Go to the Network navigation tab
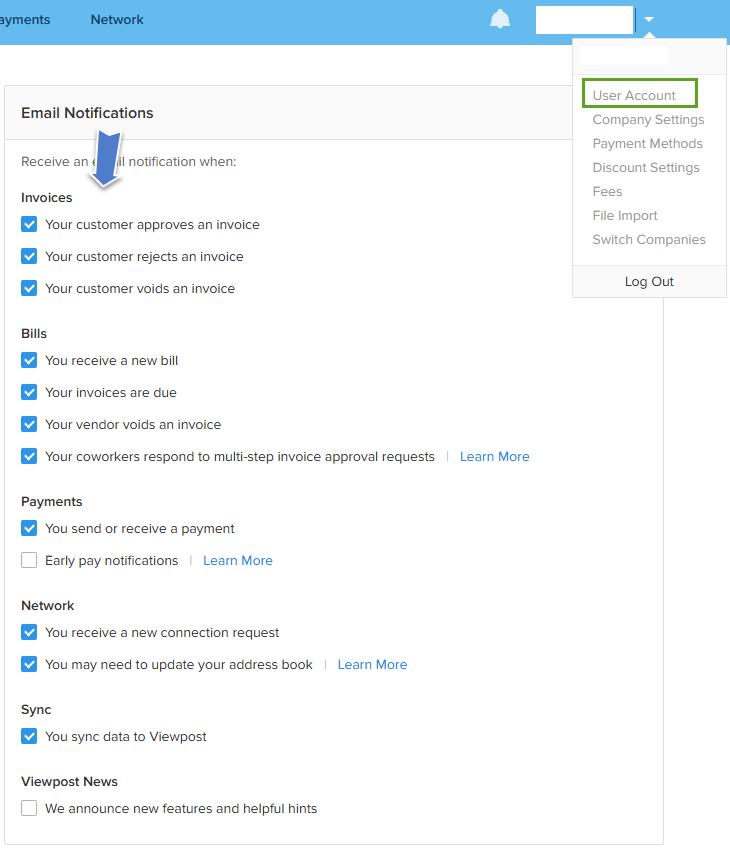Image resolution: width=730 pixels, height=850 pixels. click(117, 20)
